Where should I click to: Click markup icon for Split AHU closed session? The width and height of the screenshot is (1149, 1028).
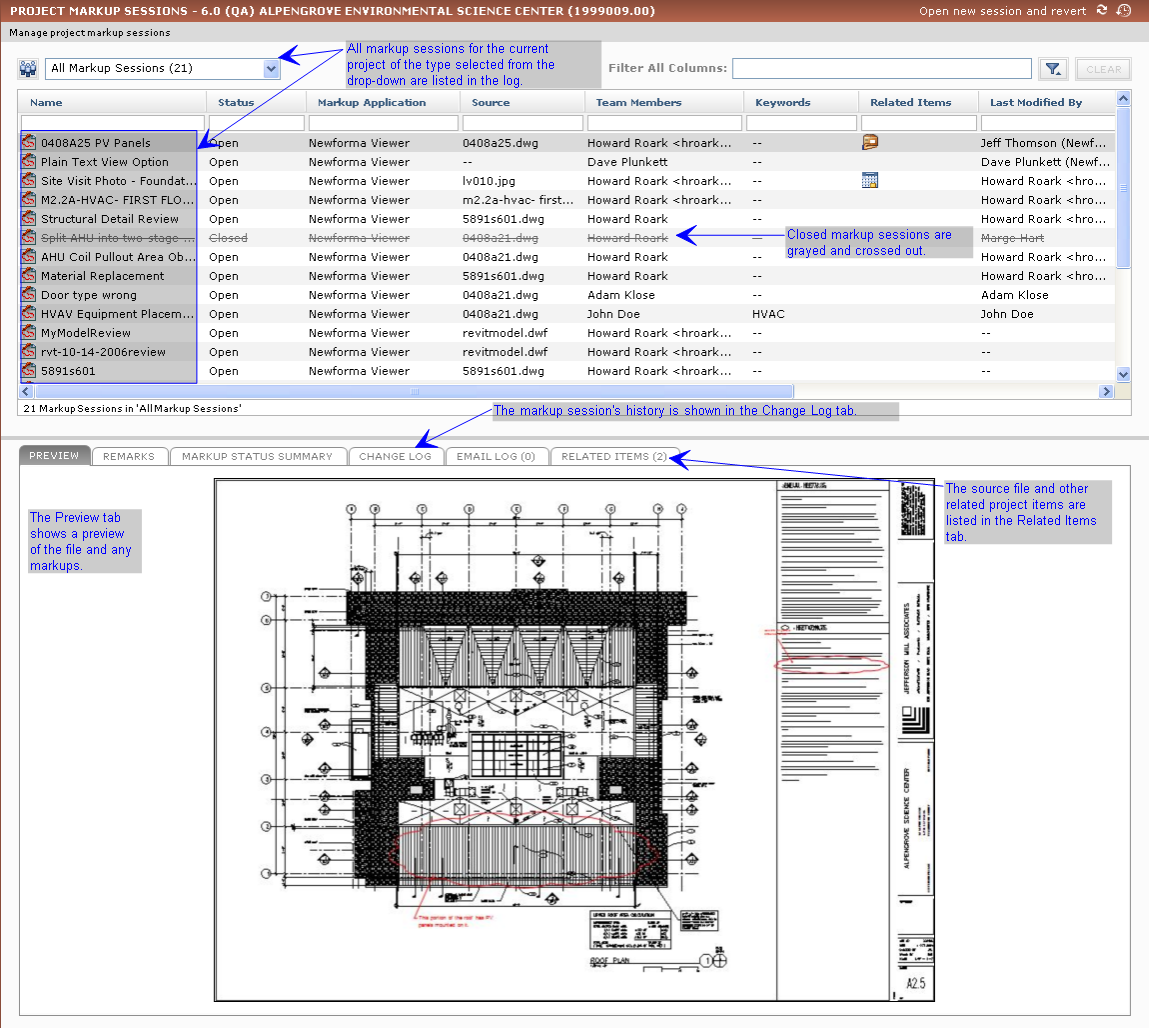(29, 237)
